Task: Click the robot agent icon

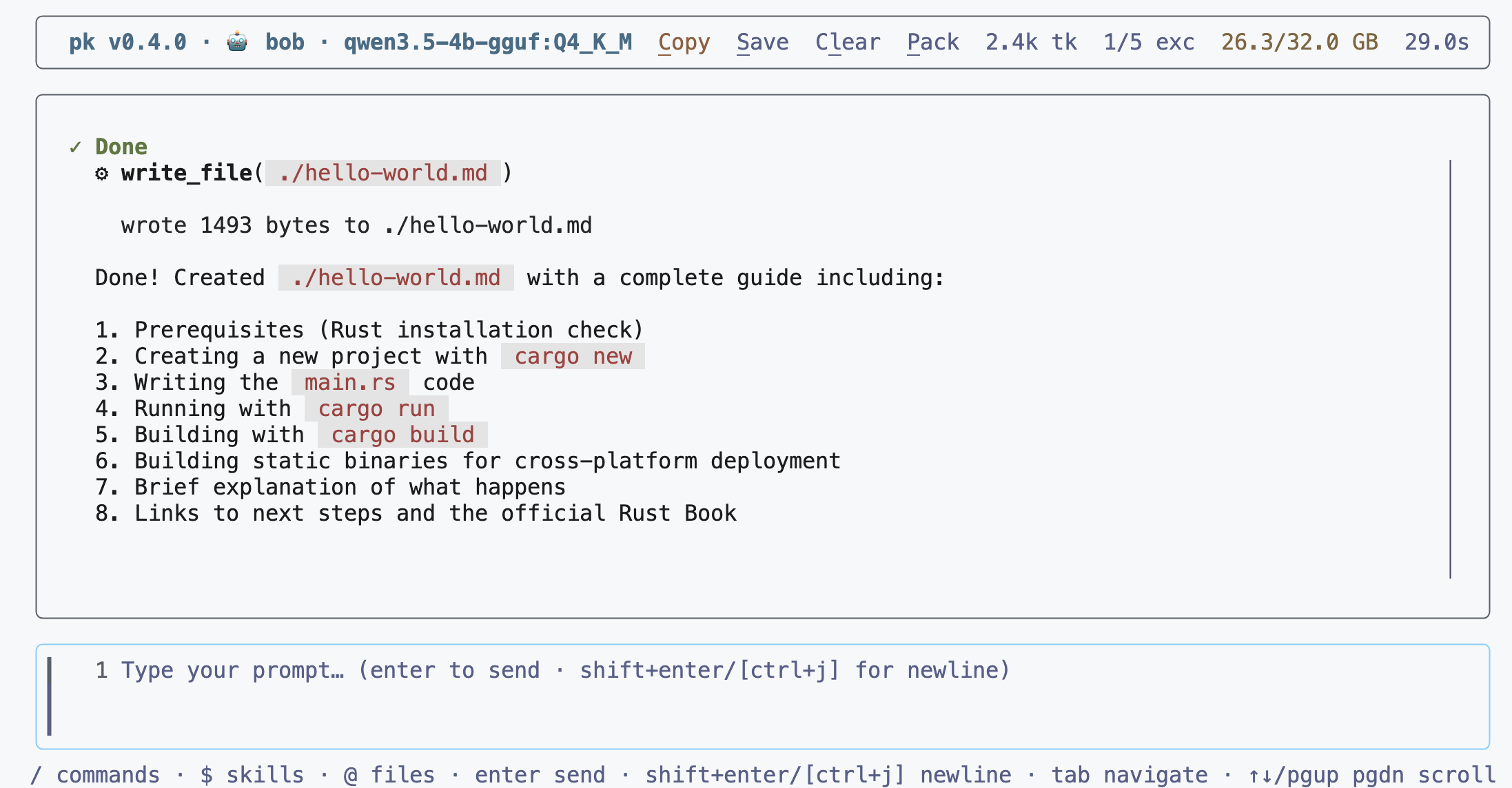Action: click(x=236, y=42)
